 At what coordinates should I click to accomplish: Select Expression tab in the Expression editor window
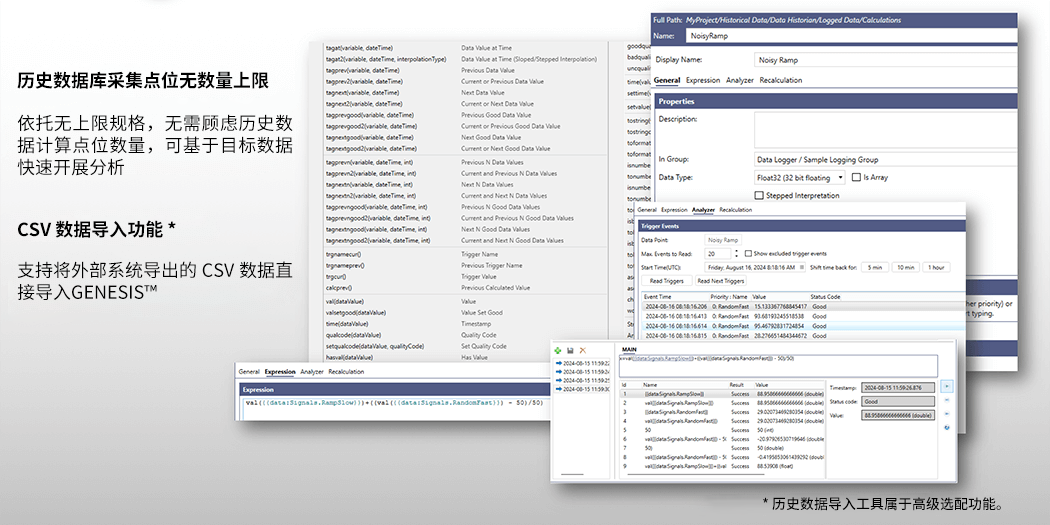(280, 372)
